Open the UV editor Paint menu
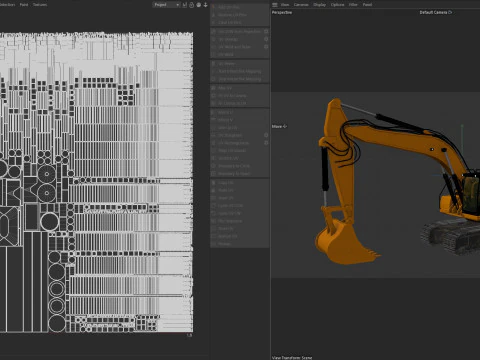 pyautogui.click(x=24, y=5)
